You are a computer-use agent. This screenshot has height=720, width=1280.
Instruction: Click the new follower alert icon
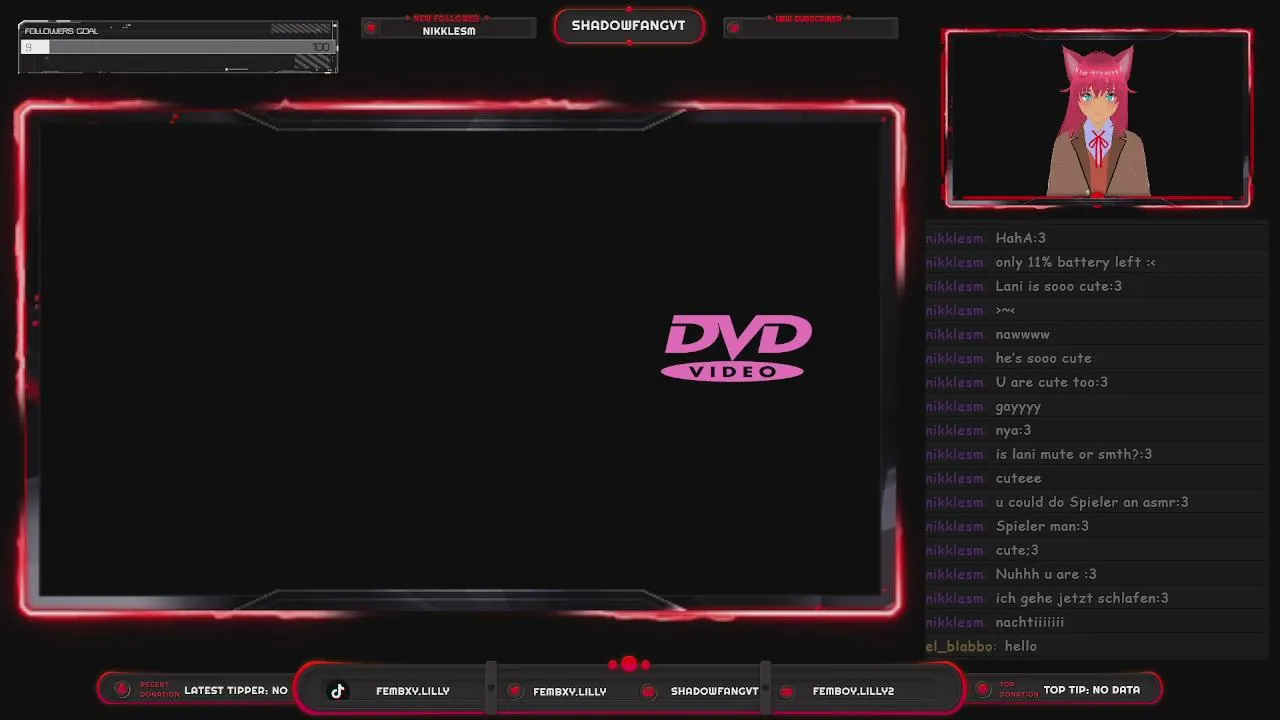click(x=371, y=28)
